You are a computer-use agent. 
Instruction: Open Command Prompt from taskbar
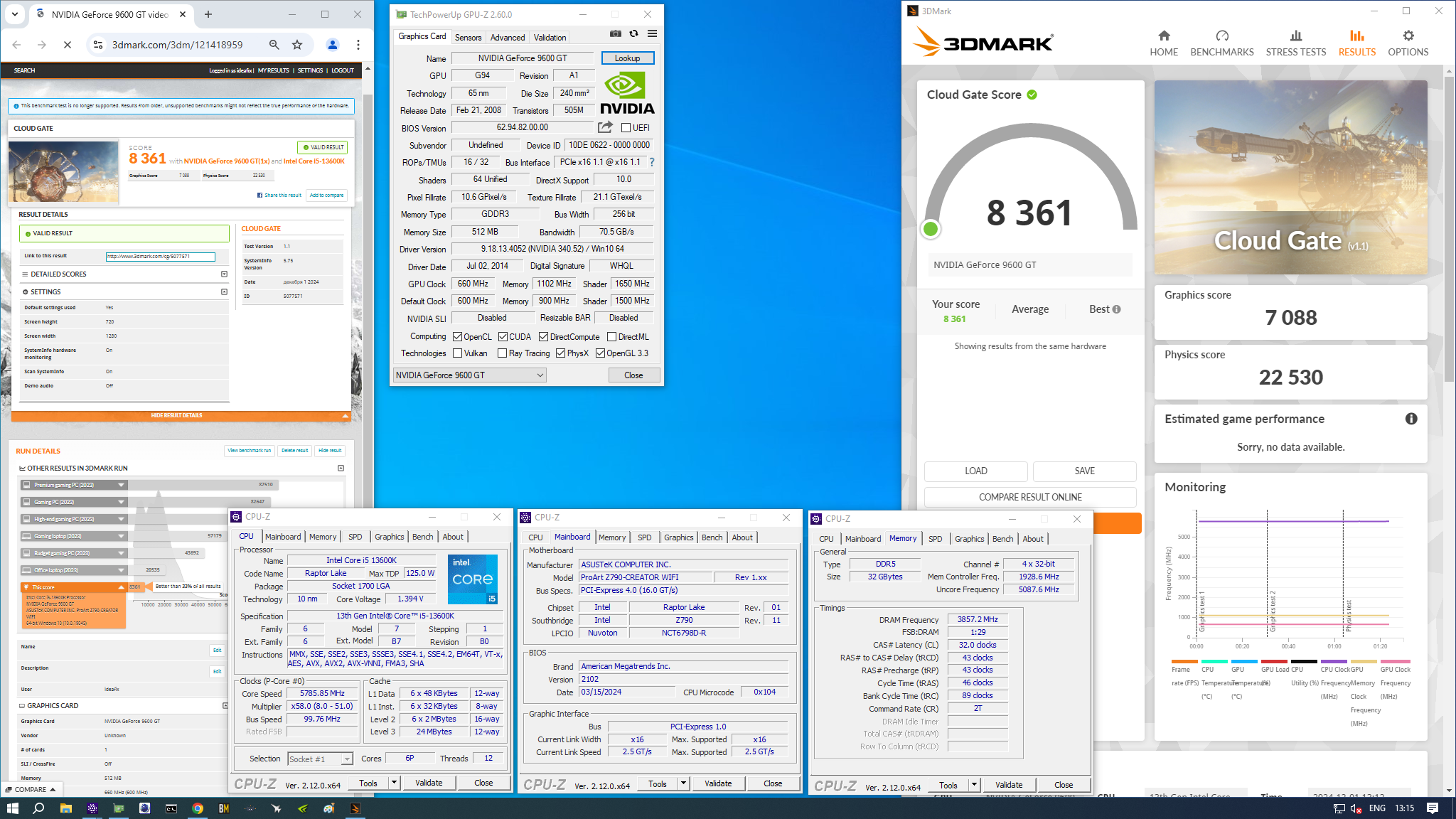[x=171, y=808]
